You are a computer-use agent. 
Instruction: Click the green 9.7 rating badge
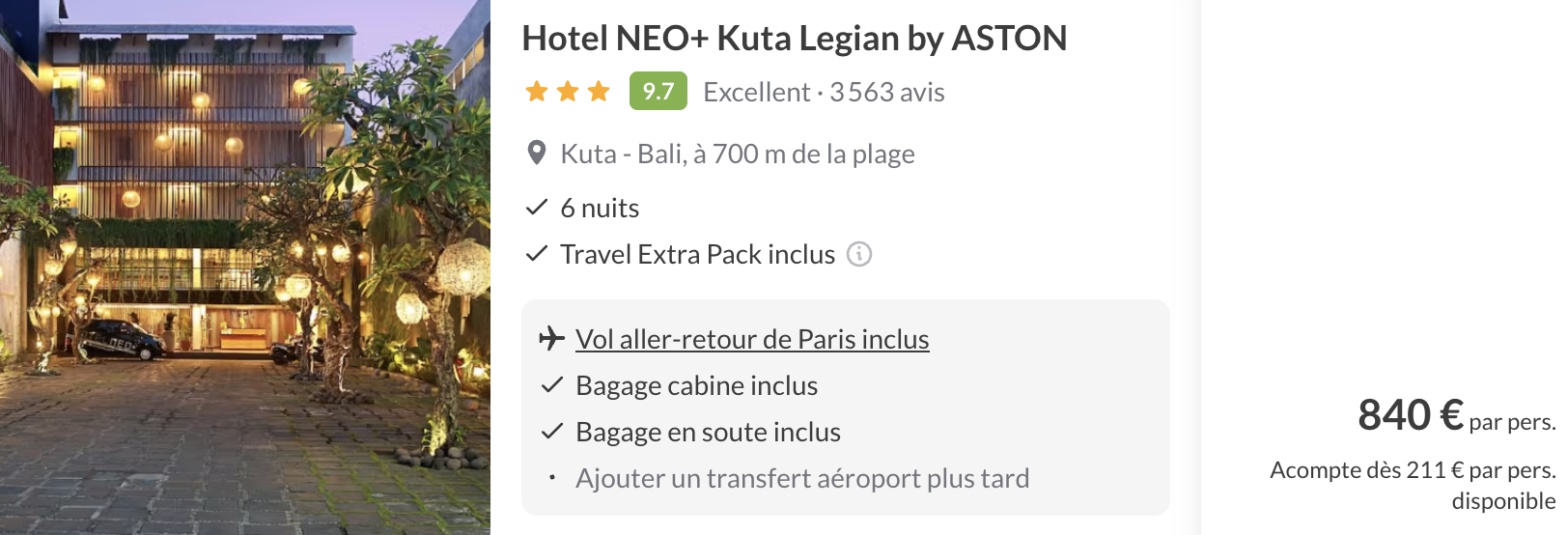[658, 92]
